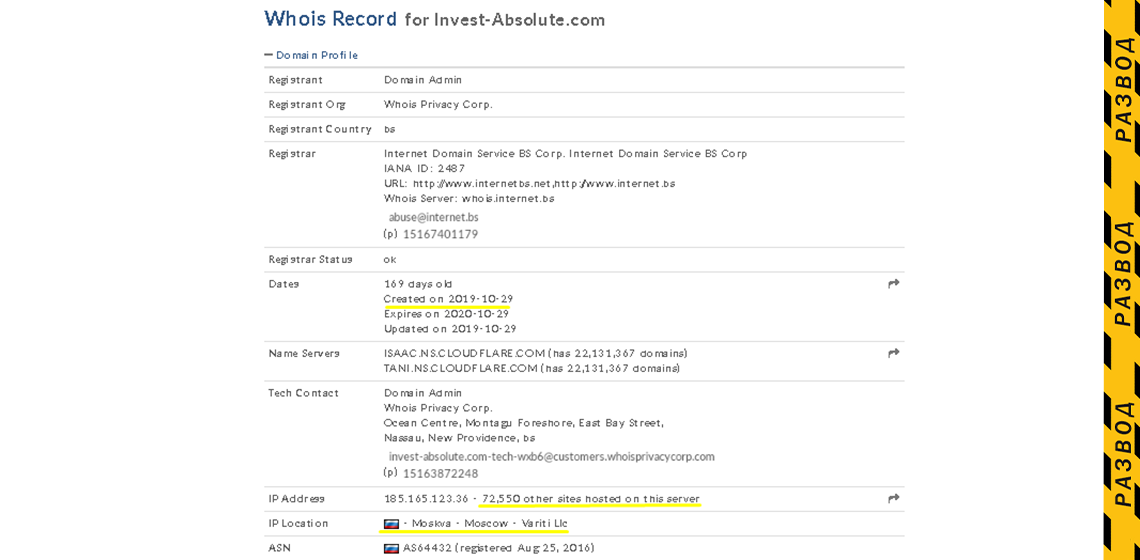Click the IP Address label
Screen dimensions: 1140x560
(x=297, y=498)
